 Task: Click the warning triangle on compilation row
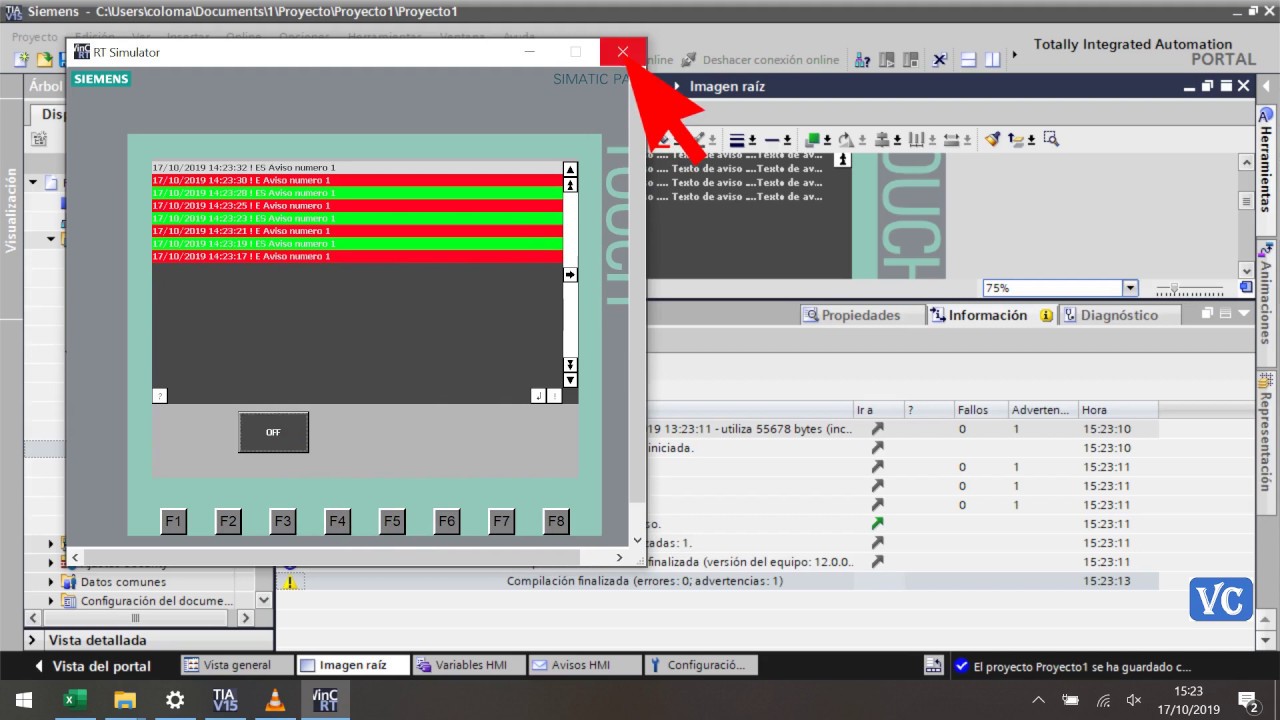click(290, 581)
